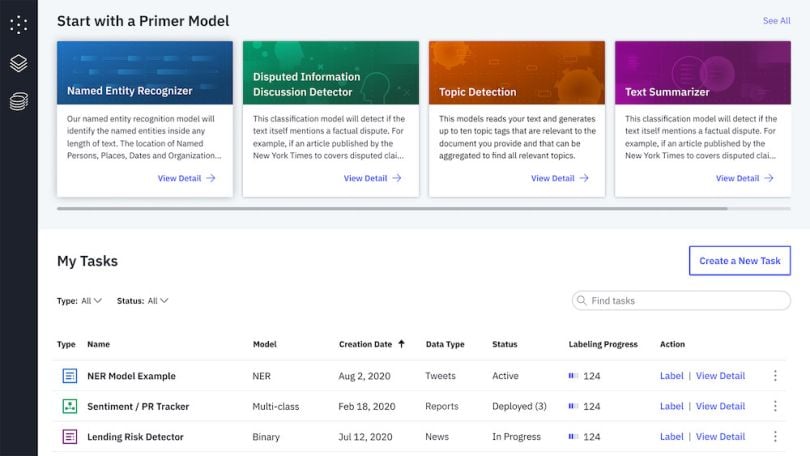Click Label link for Sentiment / PR Tracker

pos(672,406)
